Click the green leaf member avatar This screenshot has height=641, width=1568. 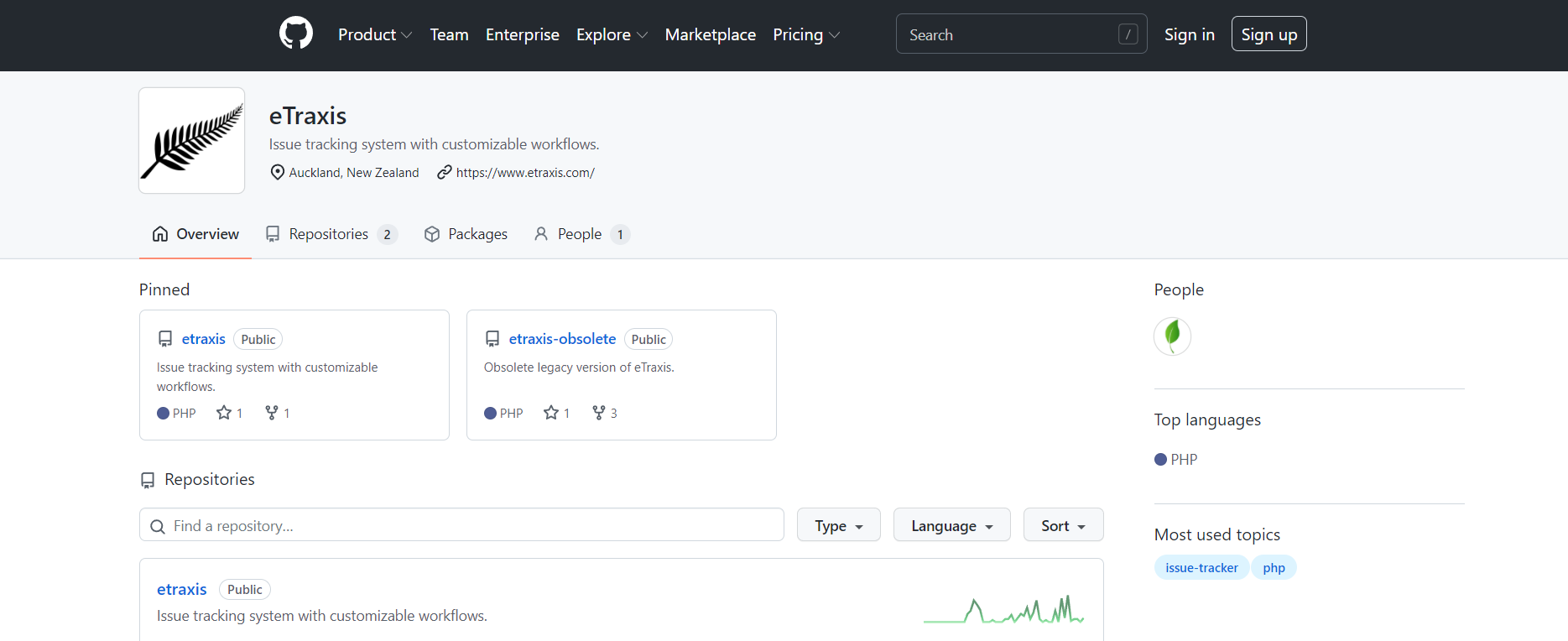coord(1173,336)
